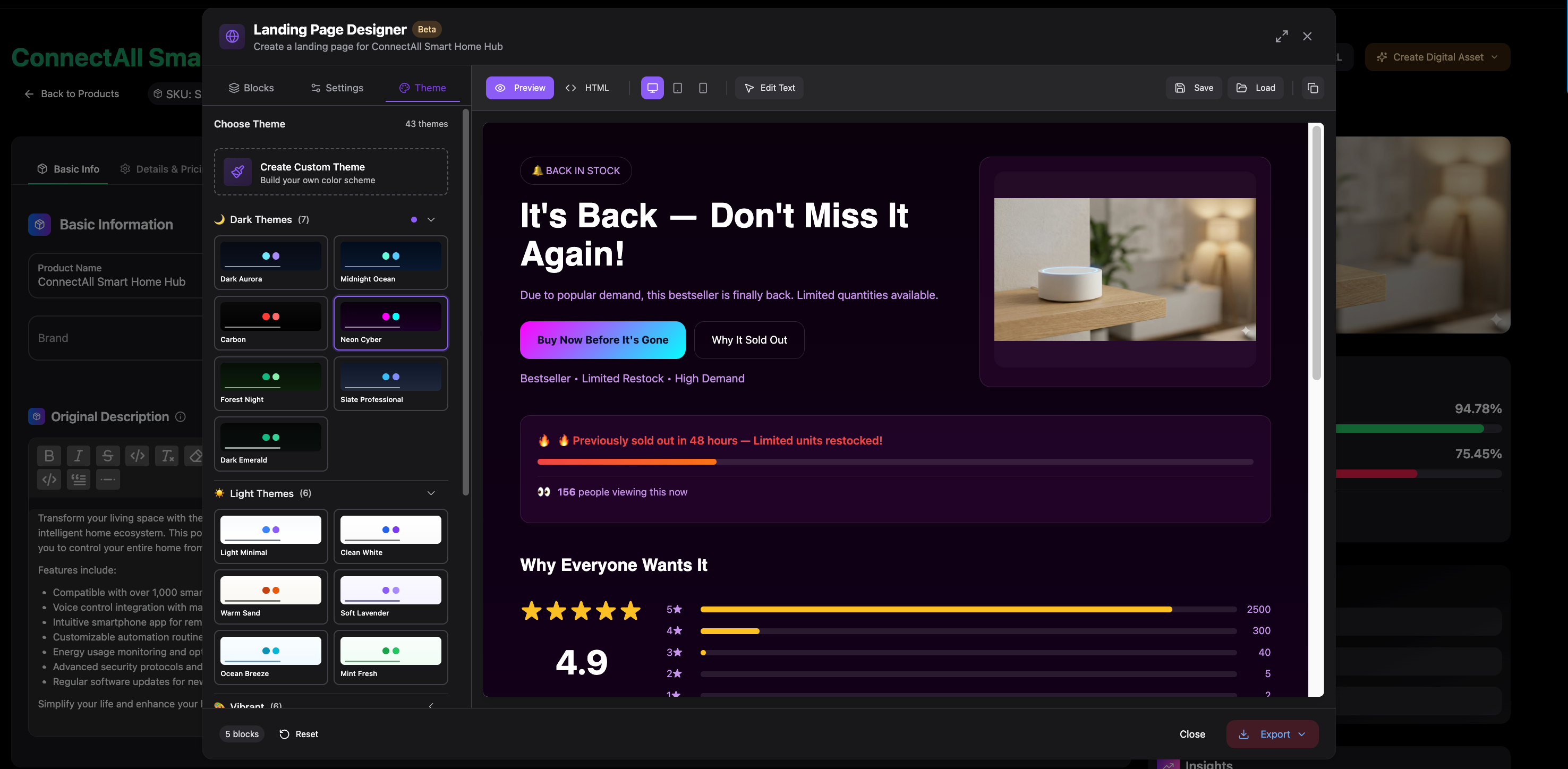Select the Midnight Ocean theme swatch
1568x769 pixels.
pyautogui.click(x=390, y=262)
